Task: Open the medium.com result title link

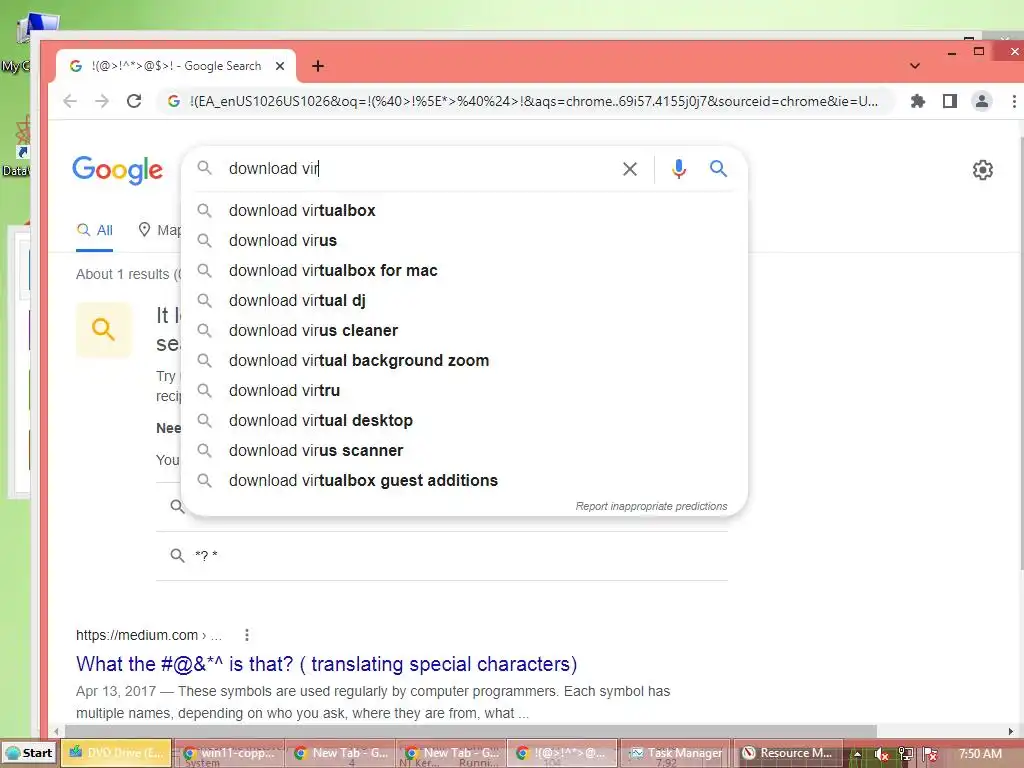Action: click(327, 664)
